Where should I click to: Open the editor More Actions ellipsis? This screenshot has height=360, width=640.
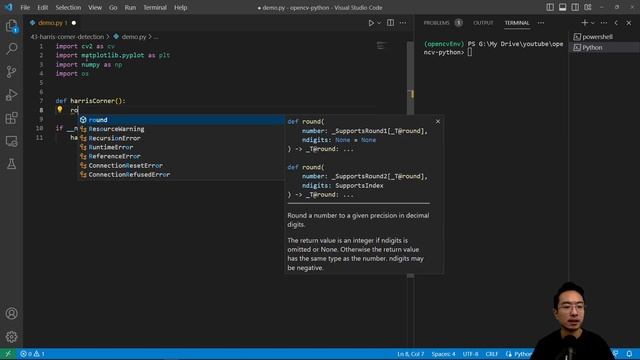point(403,23)
